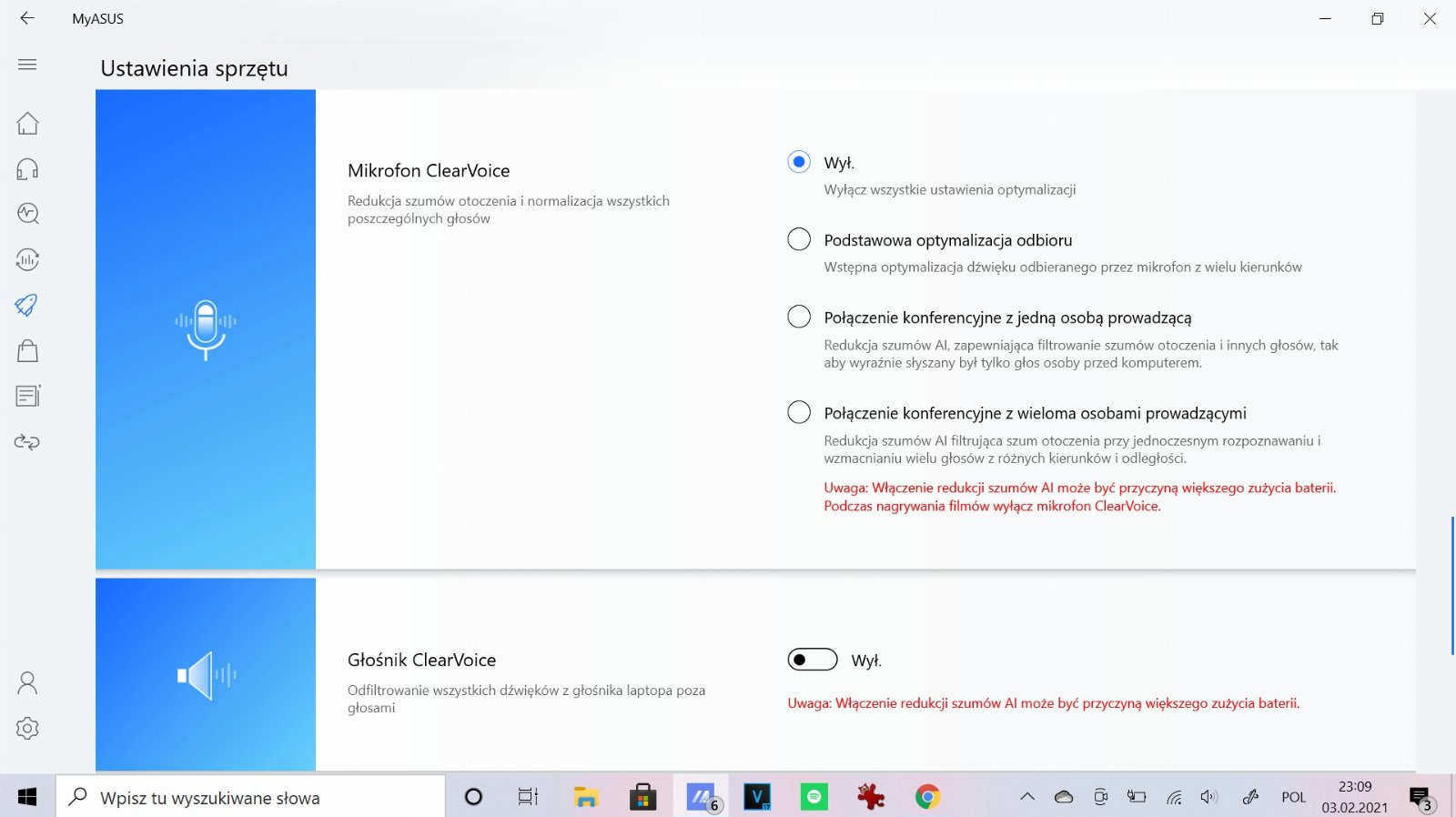Screen dimensions: 1456x817
Task: Click the vertical scrollbar thumb
Action: [1452, 585]
